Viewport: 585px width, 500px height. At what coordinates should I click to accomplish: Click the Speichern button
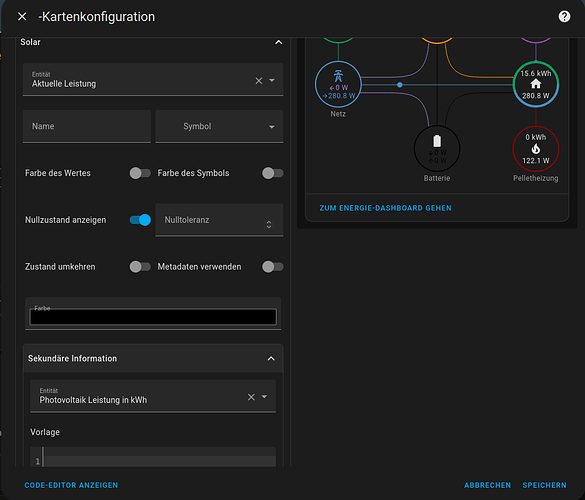[544, 485]
